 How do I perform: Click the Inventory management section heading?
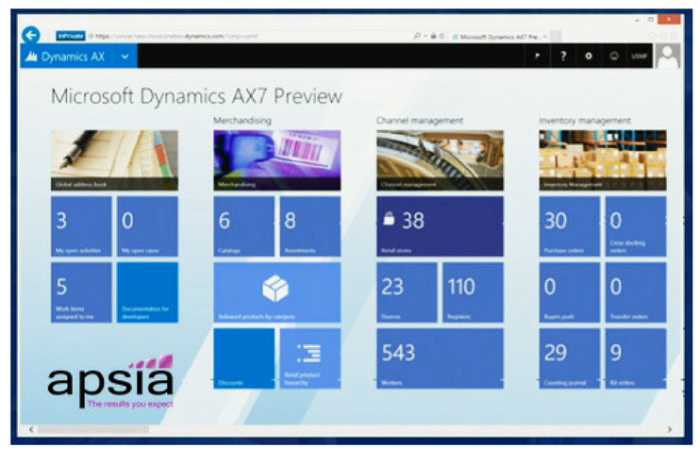tap(585, 121)
